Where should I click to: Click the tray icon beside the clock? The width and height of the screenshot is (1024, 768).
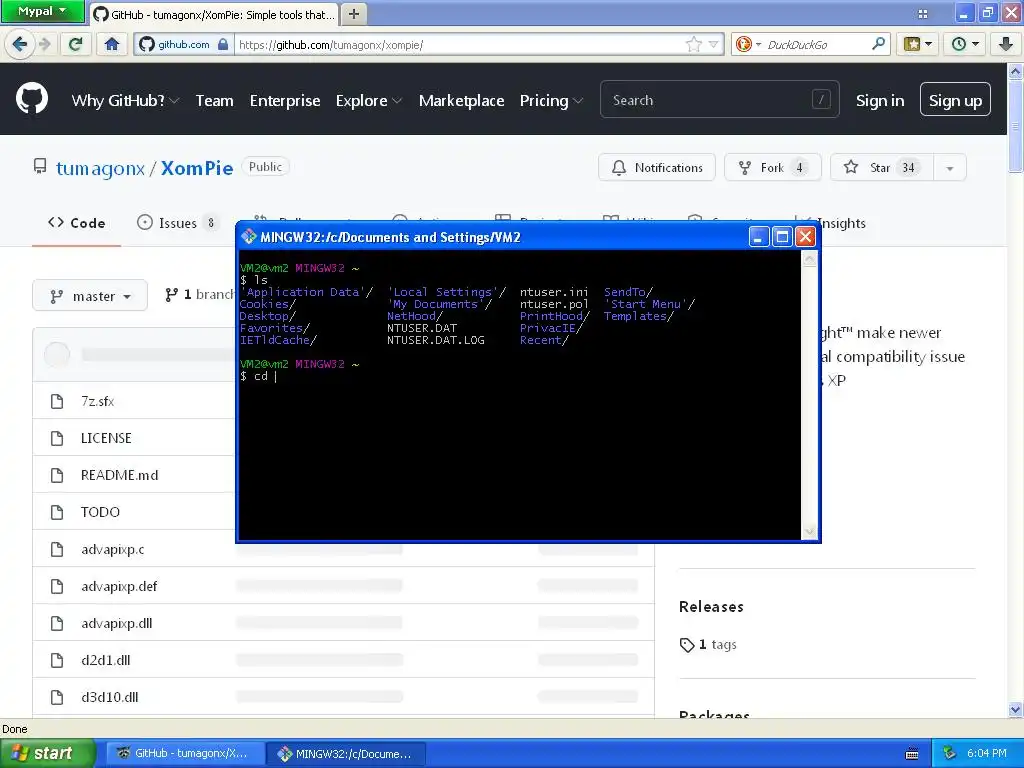(949, 754)
